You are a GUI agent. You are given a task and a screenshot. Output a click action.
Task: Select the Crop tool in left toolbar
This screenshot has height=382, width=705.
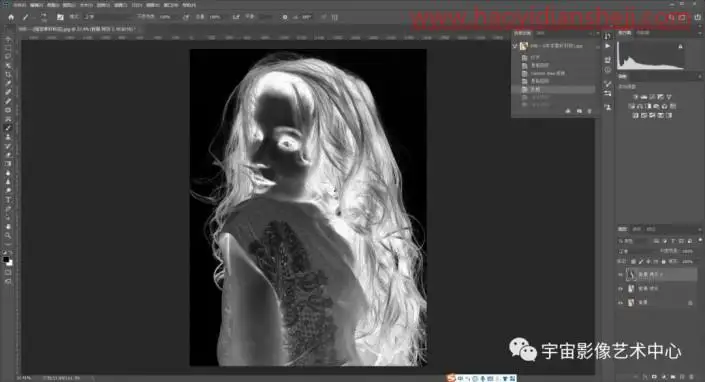(8, 74)
